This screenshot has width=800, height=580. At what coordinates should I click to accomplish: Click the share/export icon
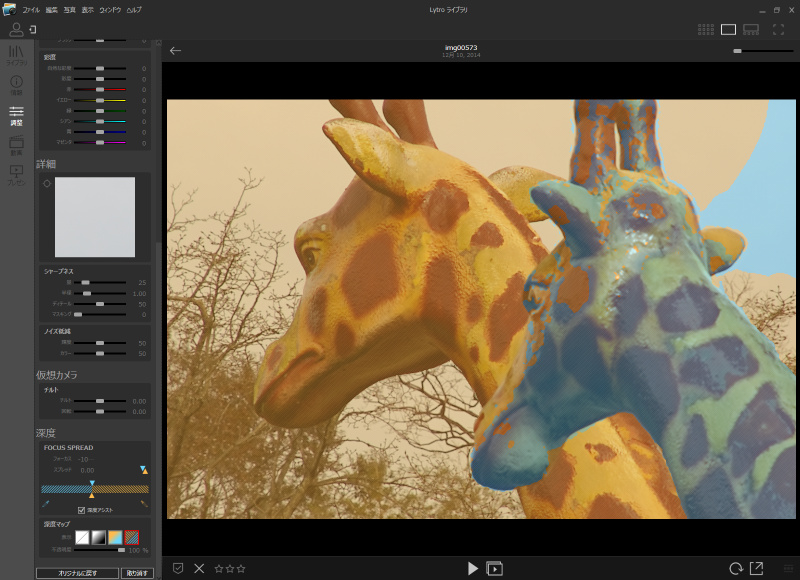[x=756, y=568]
